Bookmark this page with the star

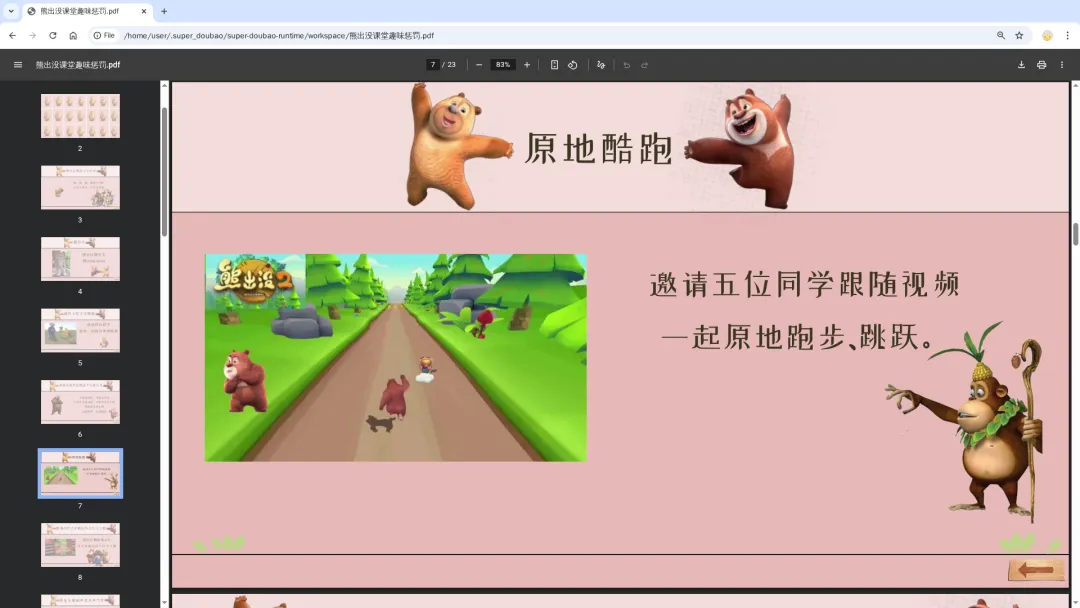(1019, 35)
